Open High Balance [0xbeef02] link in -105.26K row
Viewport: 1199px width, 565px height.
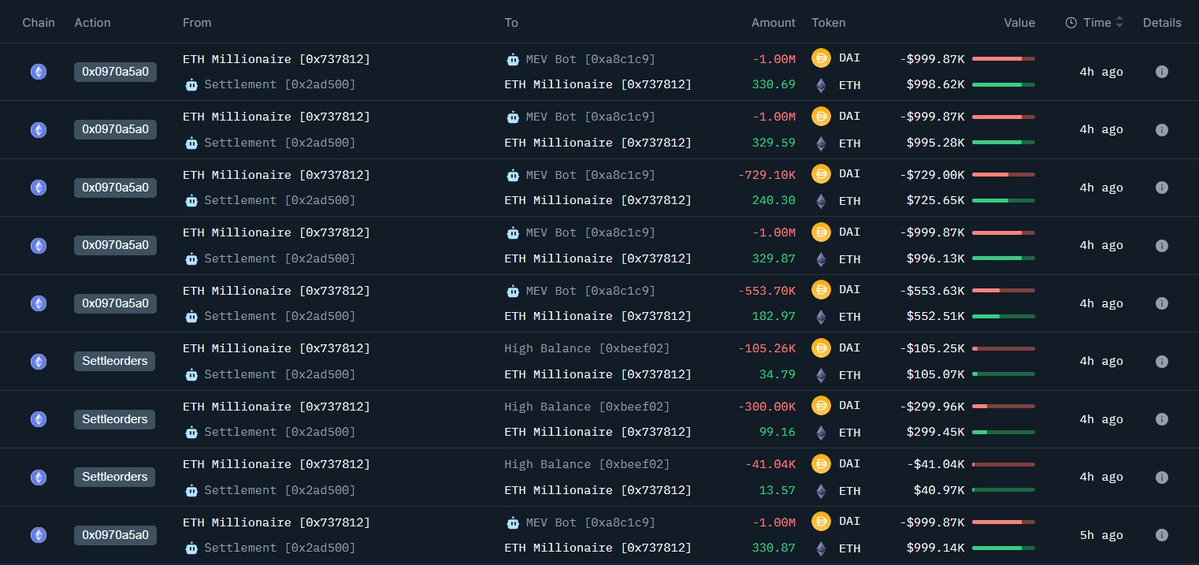coord(587,349)
